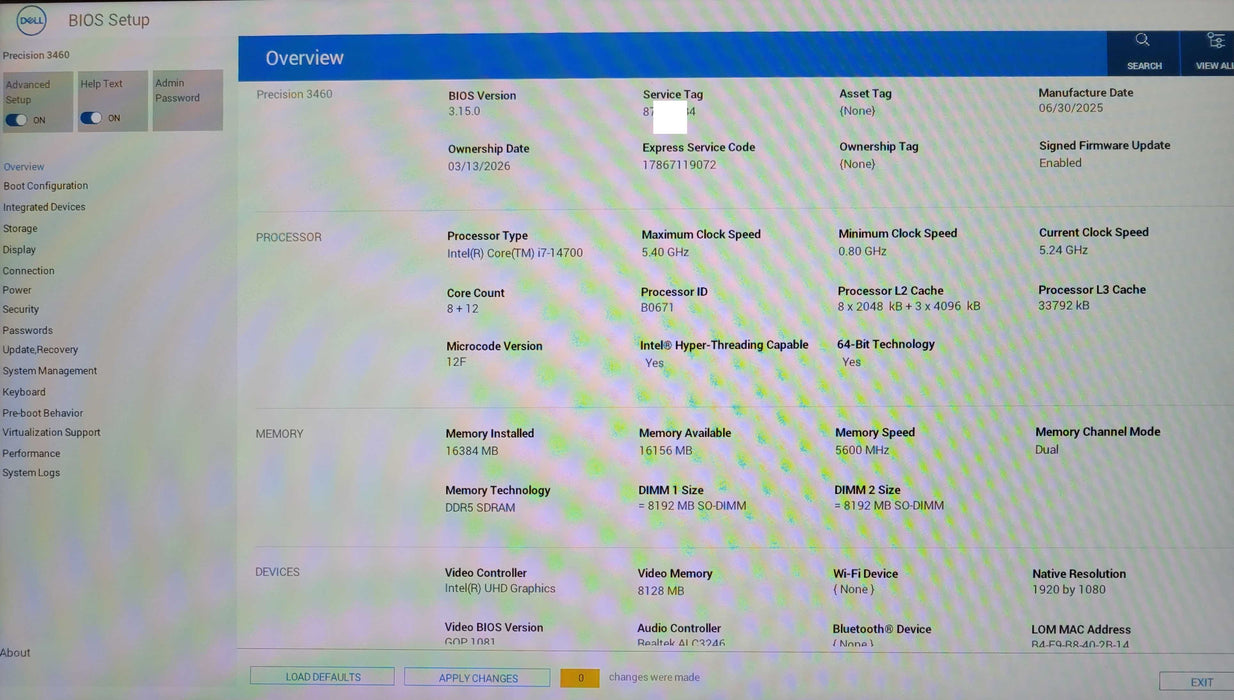This screenshot has height=700, width=1234.
Task: Click the Dell logo icon
Action: (x=31, y=20)
